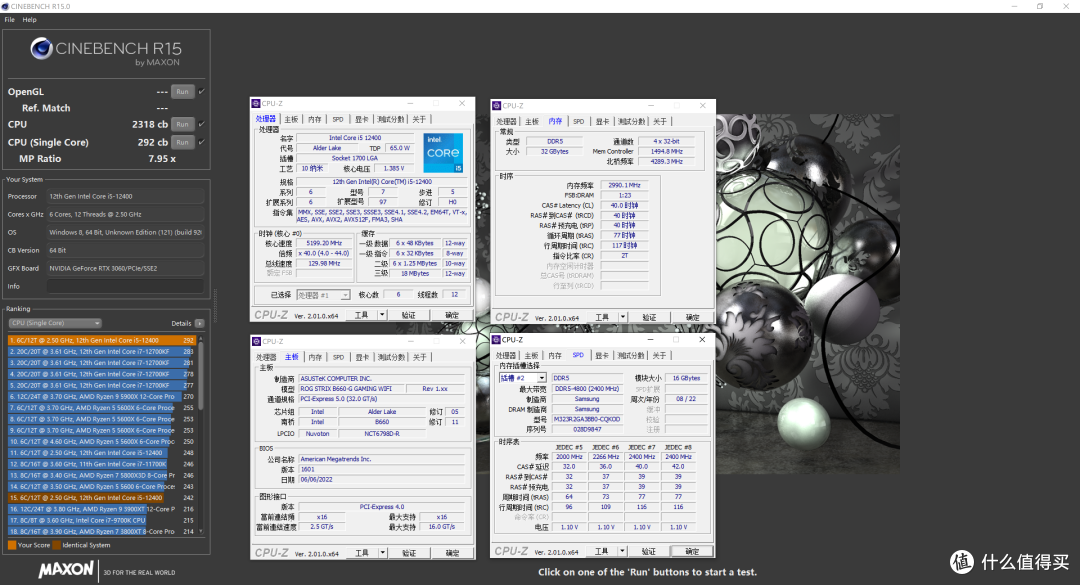The image size is (1080, 585).
Task: Click 工具 button in the mainboard CPU-Z window
Action: 362,553
